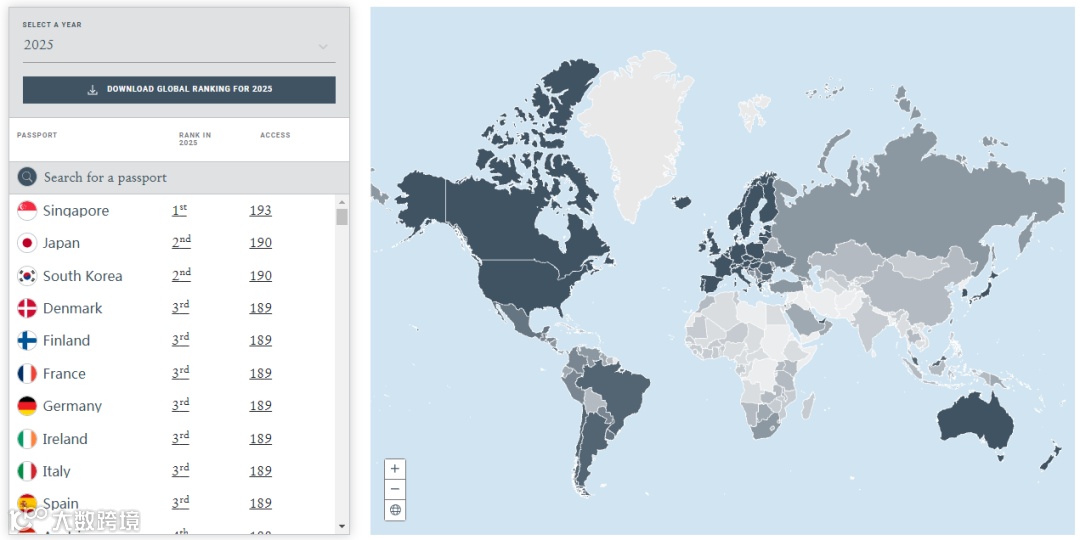This screenshot has height=540, width=1080.
Task: Select the Germany passport name
Action: 72,406
